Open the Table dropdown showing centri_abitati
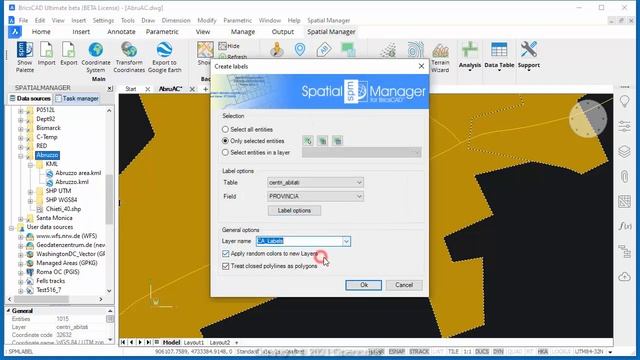This screenshot has width=640, height=360. point(315,182)
